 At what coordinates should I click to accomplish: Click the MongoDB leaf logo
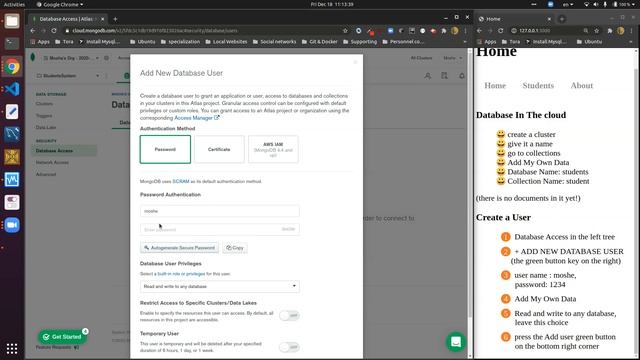click(x=33, y=58)
